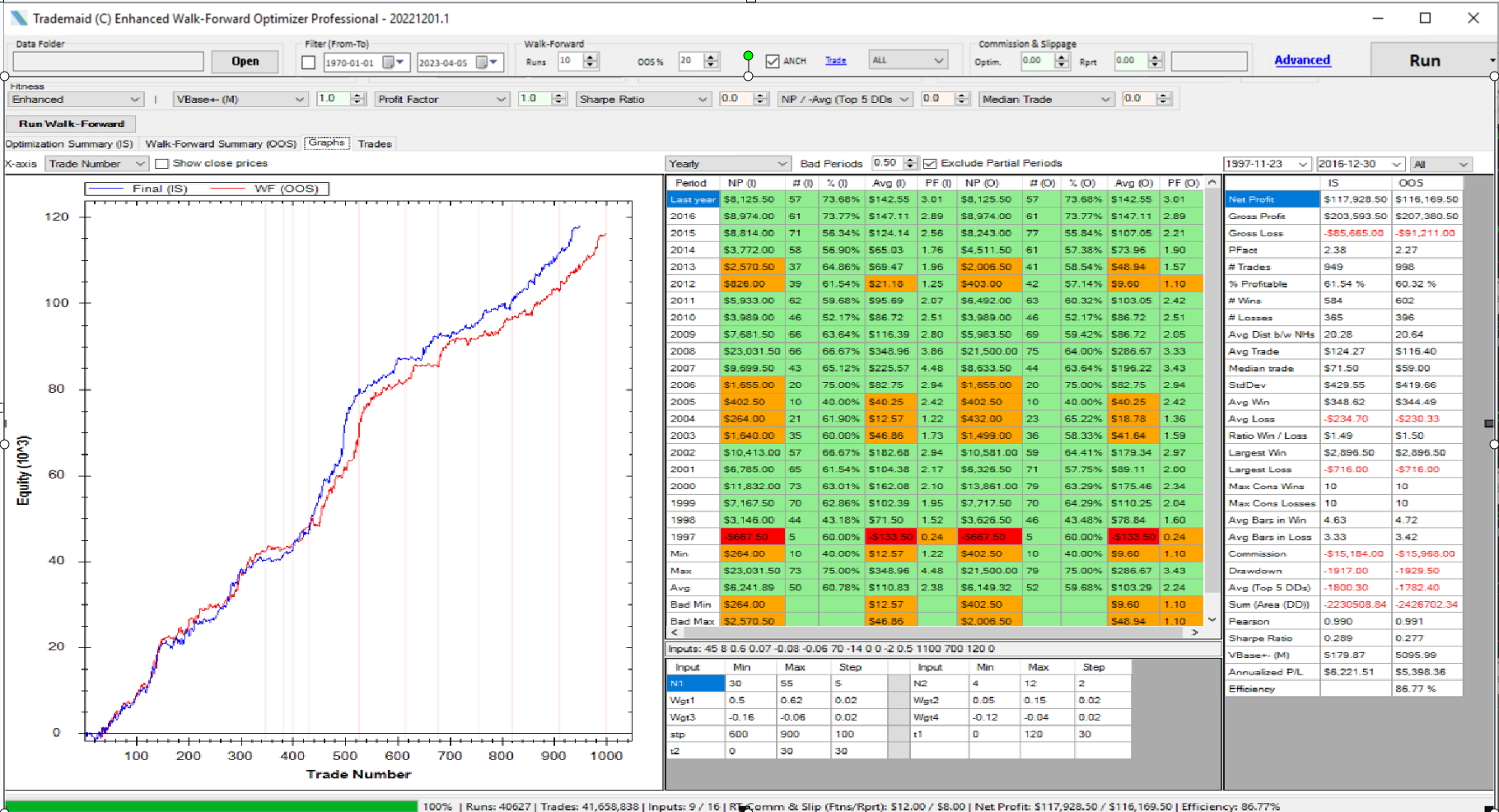The image size is (1499, 812).
Task: Click the small arrow beside Run button
Action: coord(1492,61)
